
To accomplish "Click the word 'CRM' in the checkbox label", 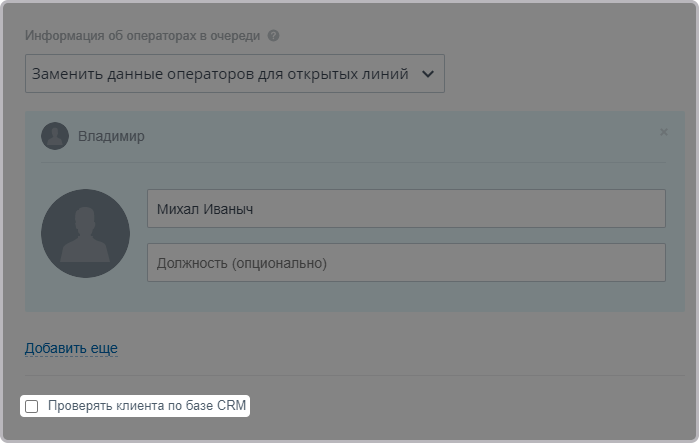I will 231,406.
